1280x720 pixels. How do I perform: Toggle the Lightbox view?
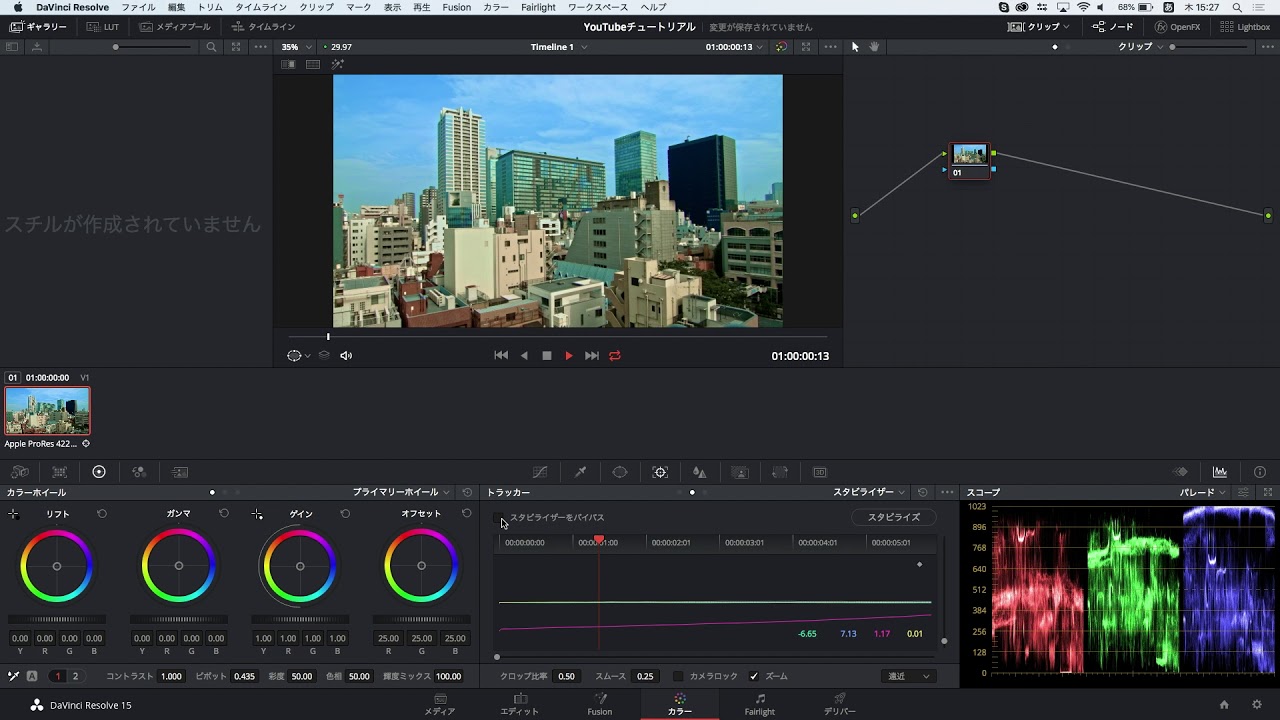pos(1245,27)
